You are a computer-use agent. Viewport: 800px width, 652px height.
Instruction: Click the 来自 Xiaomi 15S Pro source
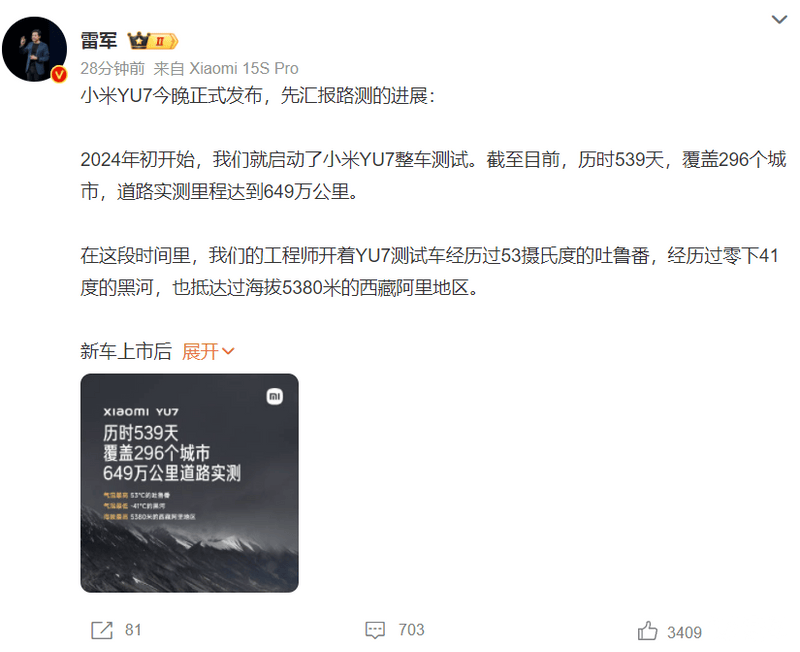[x=226, y=68]
